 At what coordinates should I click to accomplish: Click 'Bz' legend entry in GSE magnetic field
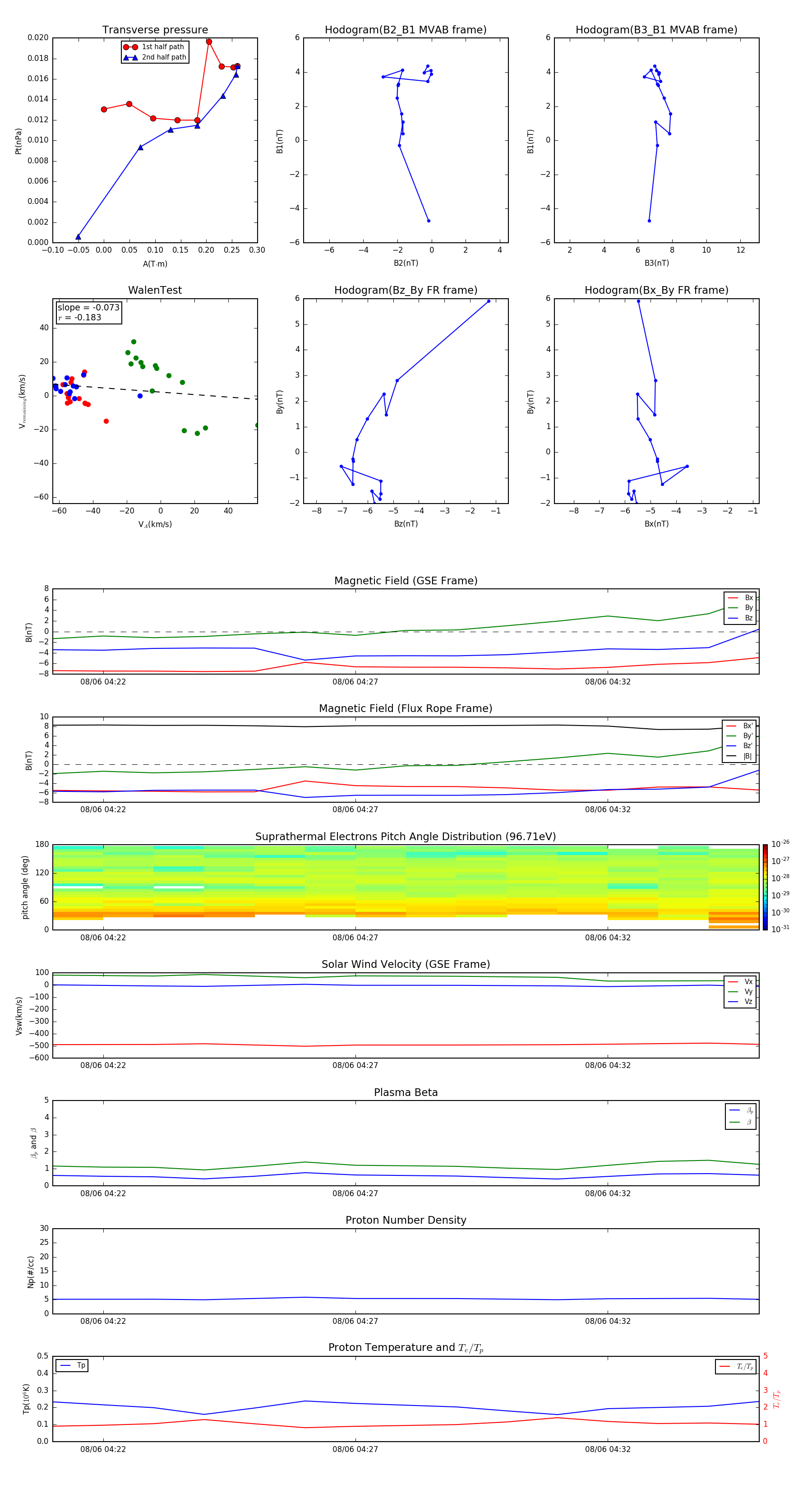click(740, 618)
